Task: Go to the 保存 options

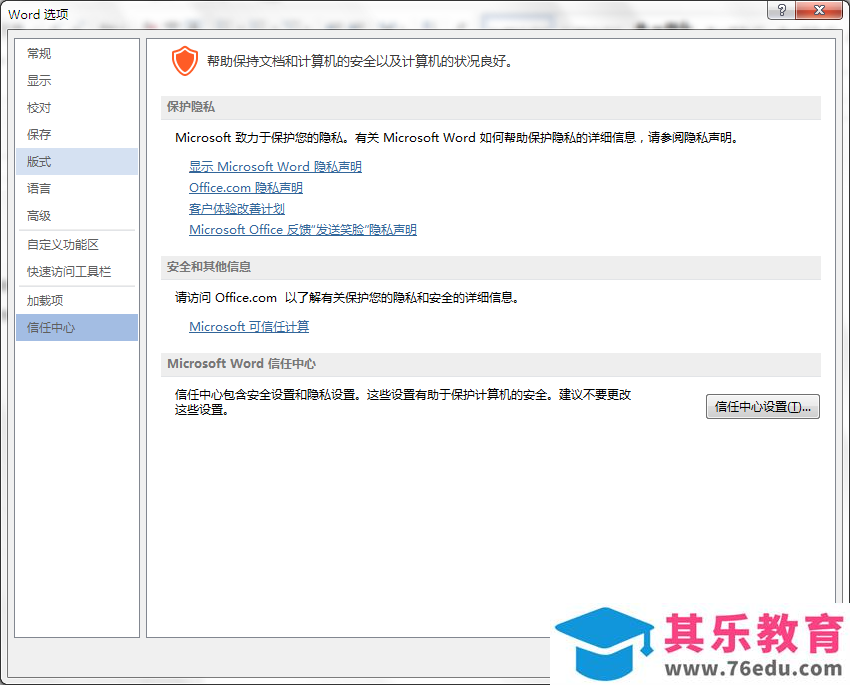Action: (x=76, y=134)
